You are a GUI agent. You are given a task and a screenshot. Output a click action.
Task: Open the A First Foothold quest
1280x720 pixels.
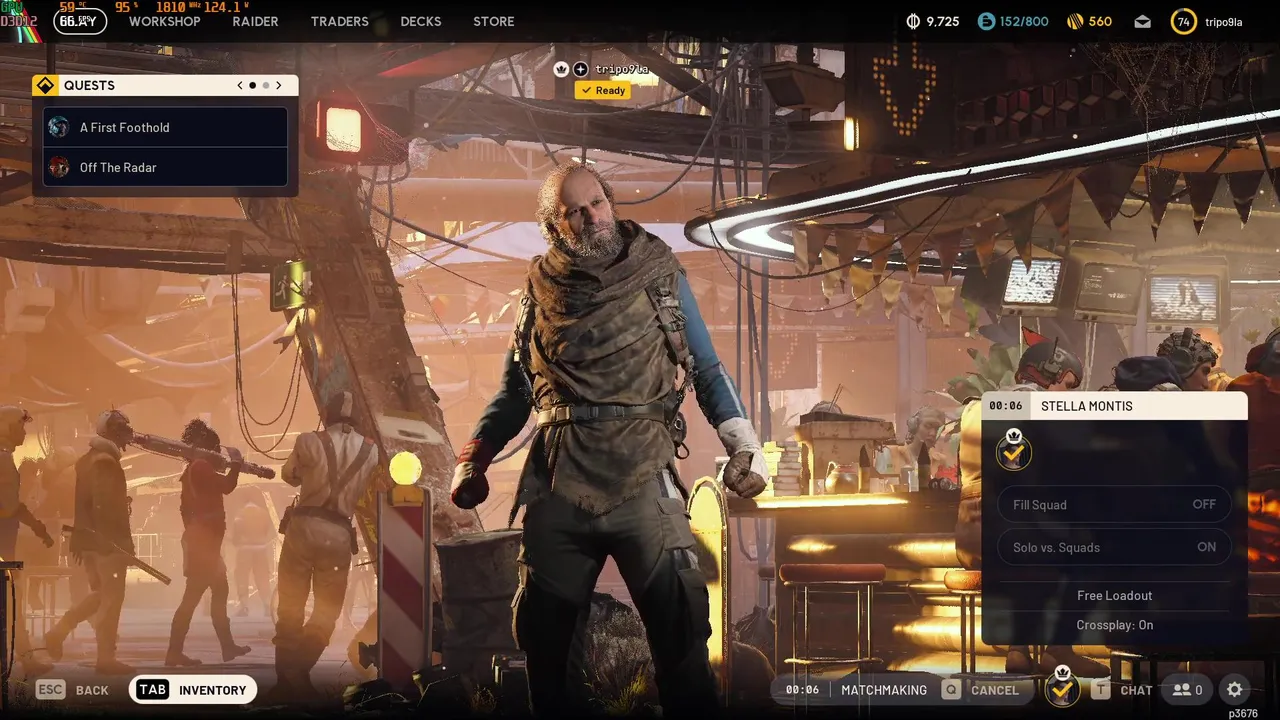[166, 127]
